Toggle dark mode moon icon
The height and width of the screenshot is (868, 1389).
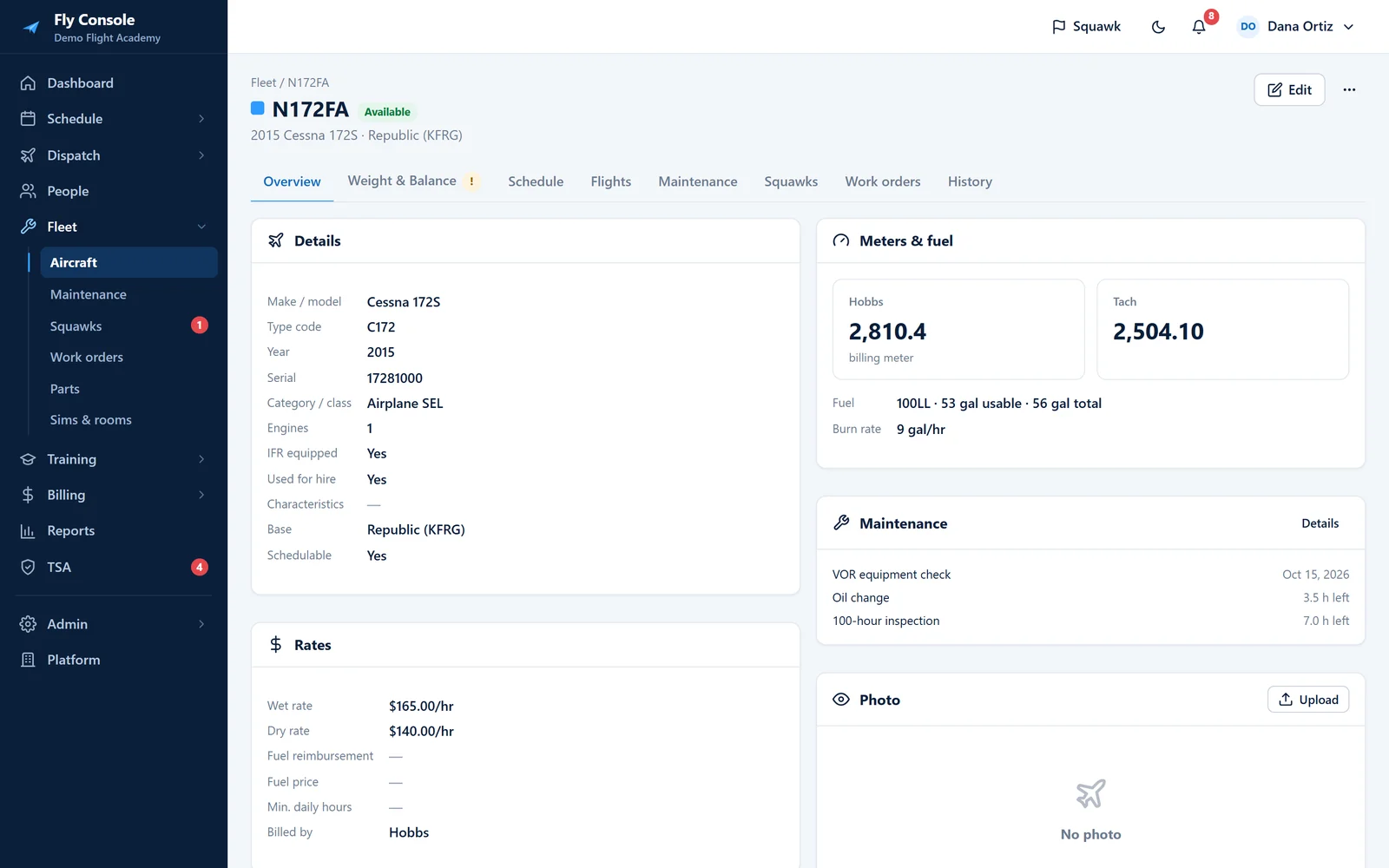1158,27
